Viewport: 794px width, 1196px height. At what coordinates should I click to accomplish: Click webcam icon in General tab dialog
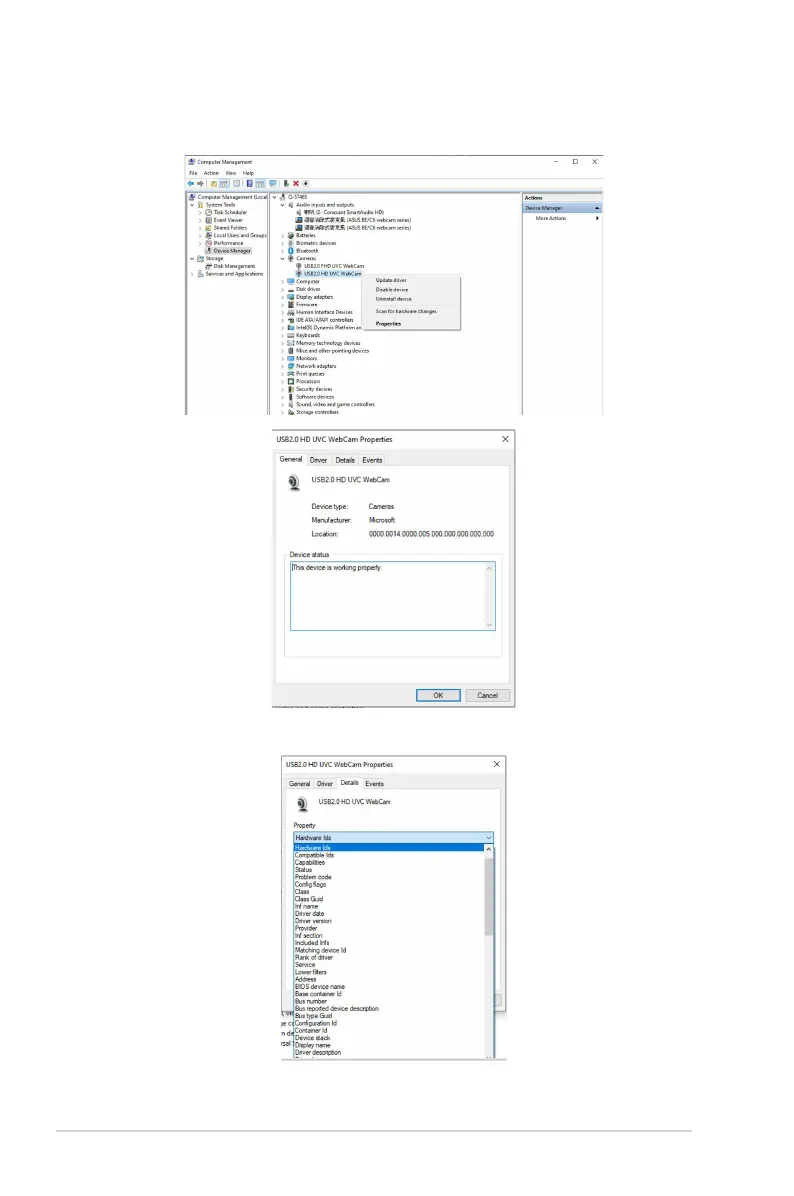click(294, 483)
